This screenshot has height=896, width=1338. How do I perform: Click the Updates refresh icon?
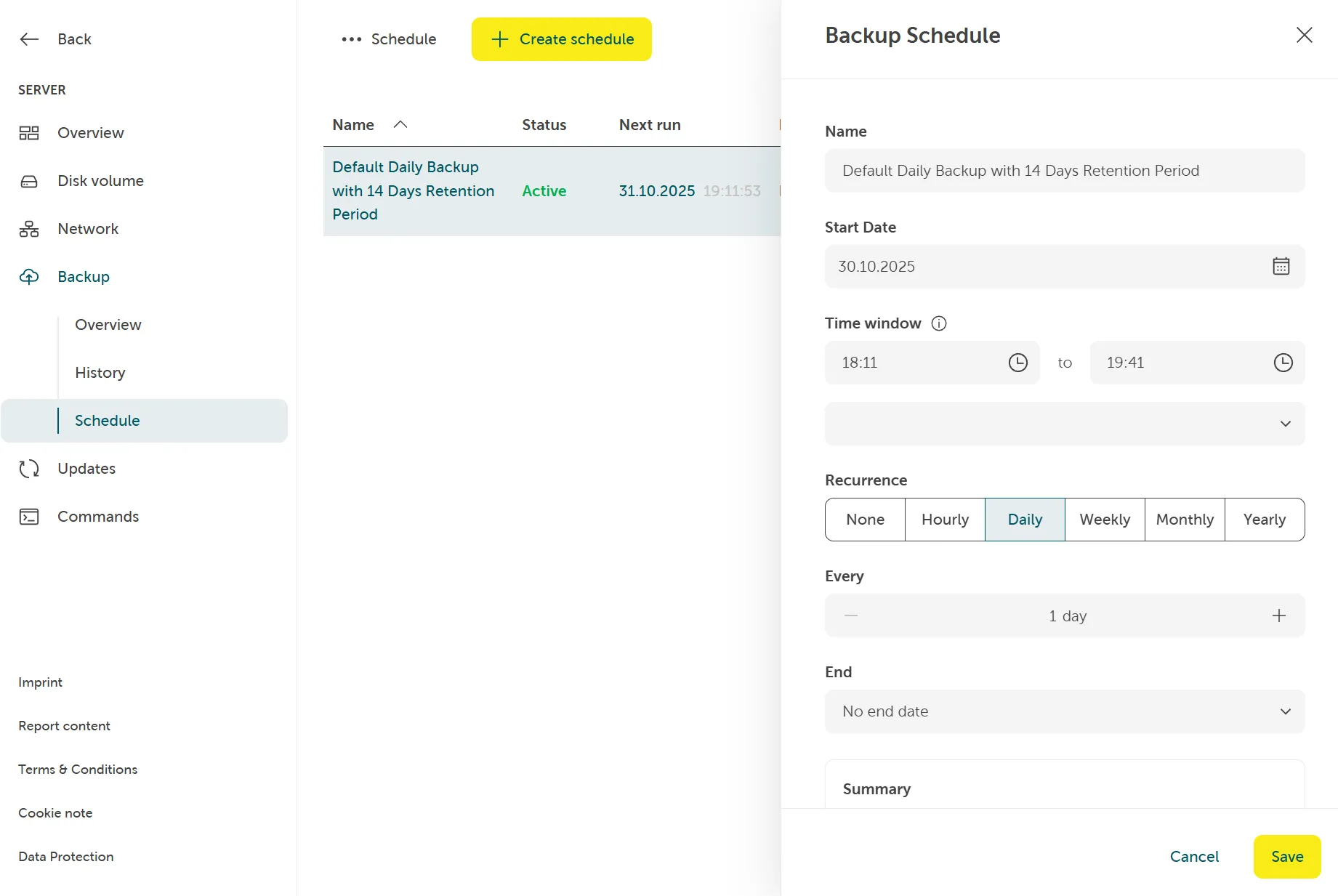(x=28, y=469)
